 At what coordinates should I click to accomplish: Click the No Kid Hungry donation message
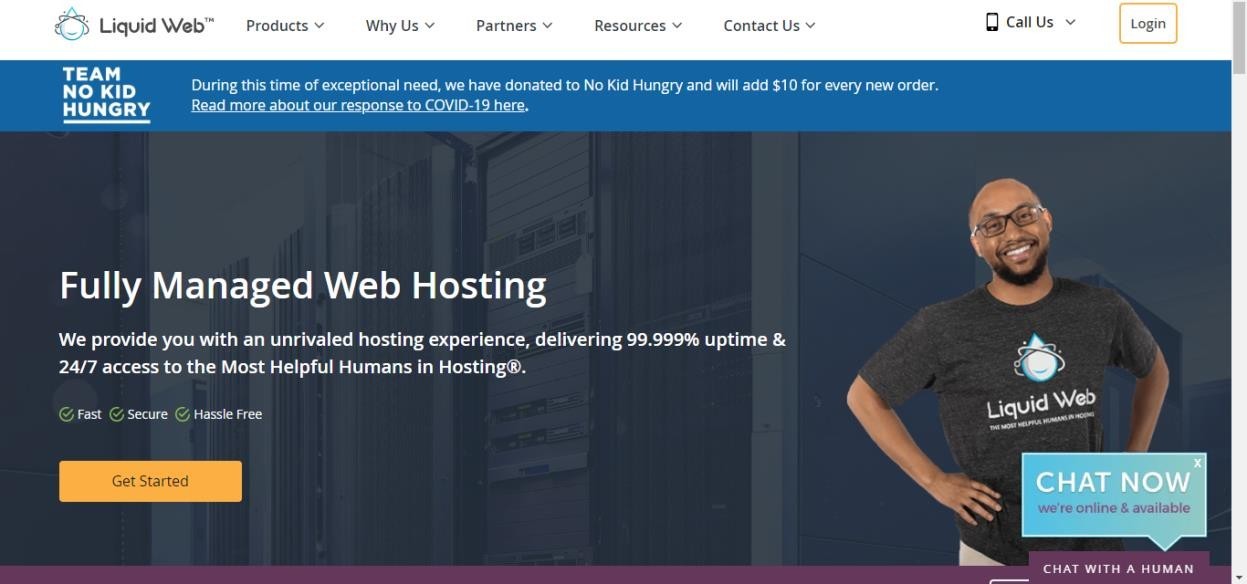(x=565, y=85)
